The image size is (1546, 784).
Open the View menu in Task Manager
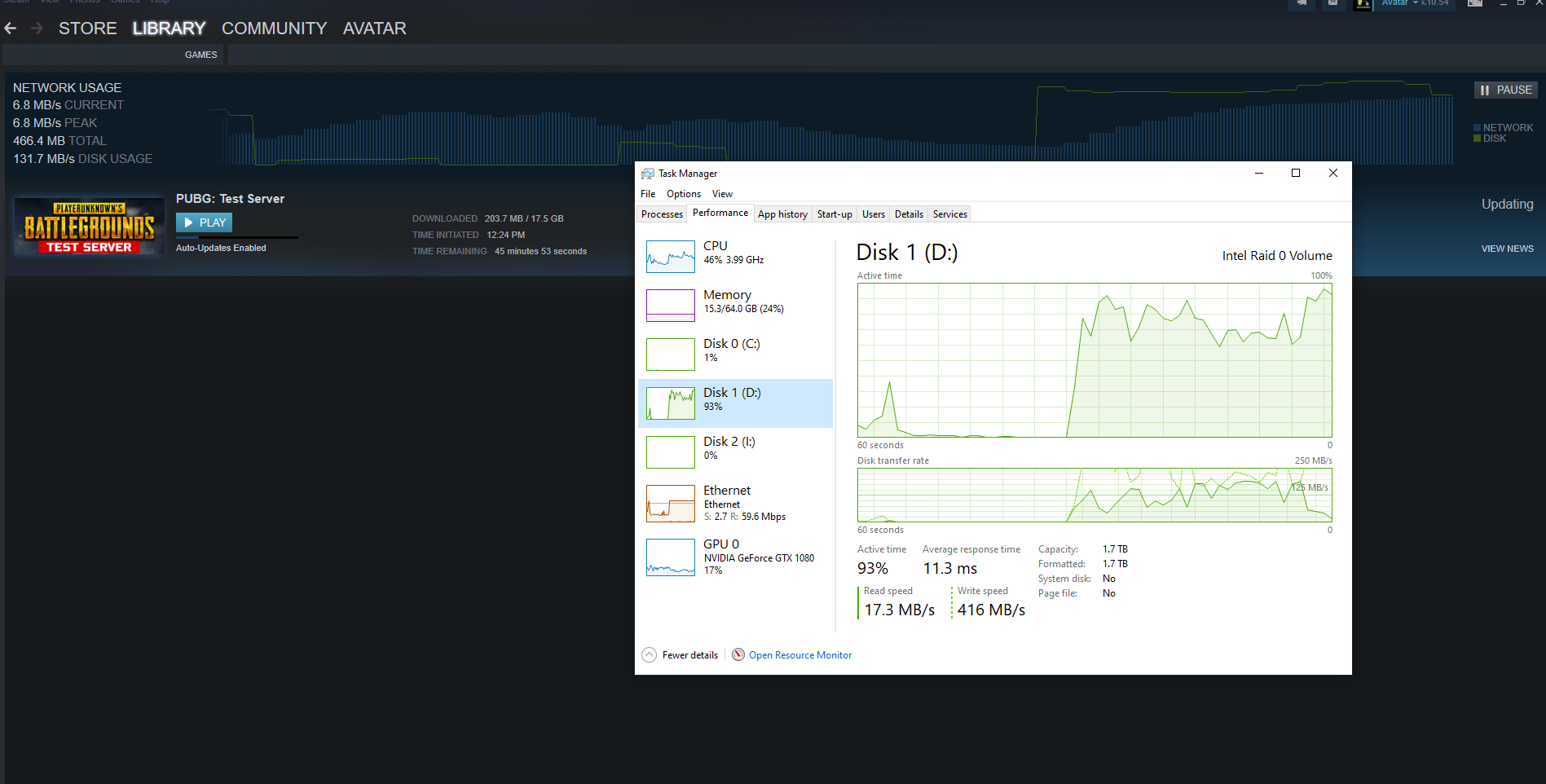[x=722, y=194]
